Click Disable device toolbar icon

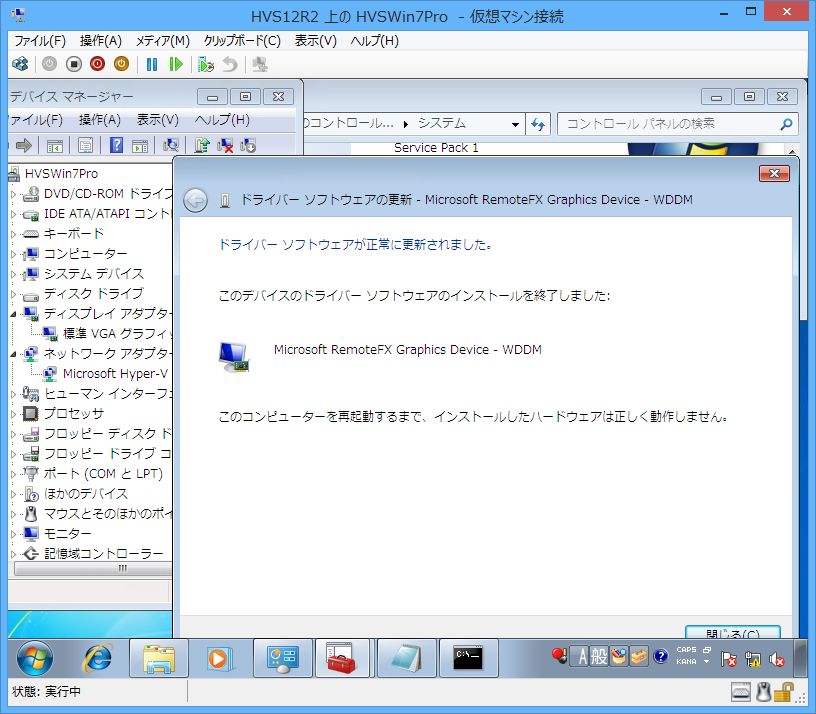pyautogui.click(x=248, y=145)
